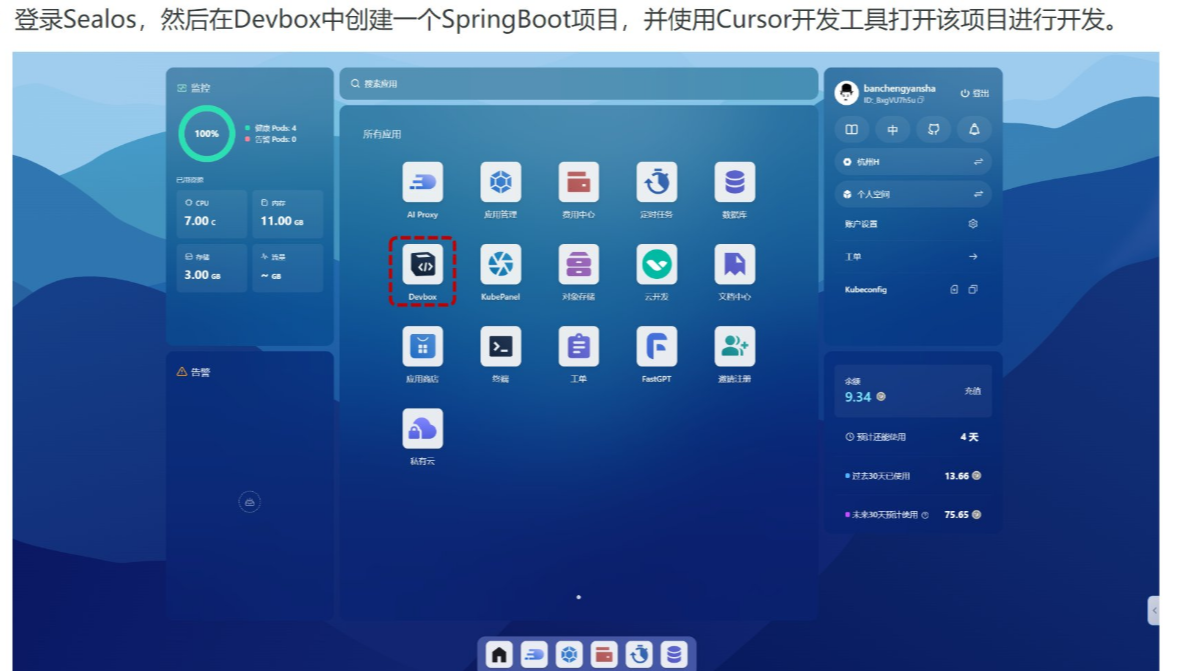Screen dimensions: 1183x671
Task: Click the user avatar picture
Action: [847, 93]
